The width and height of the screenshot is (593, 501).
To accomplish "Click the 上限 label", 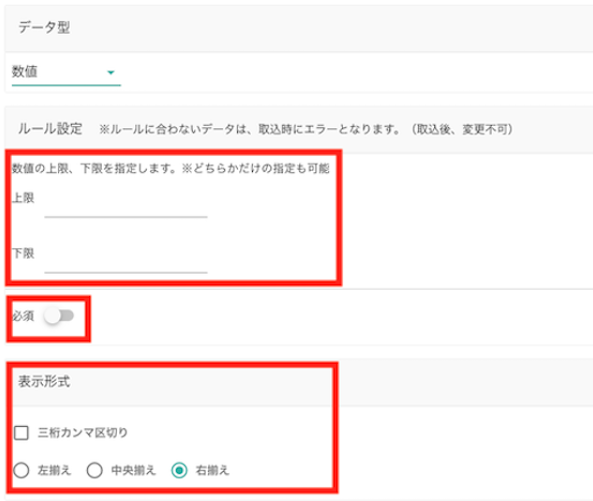I will tap(23, 198).
